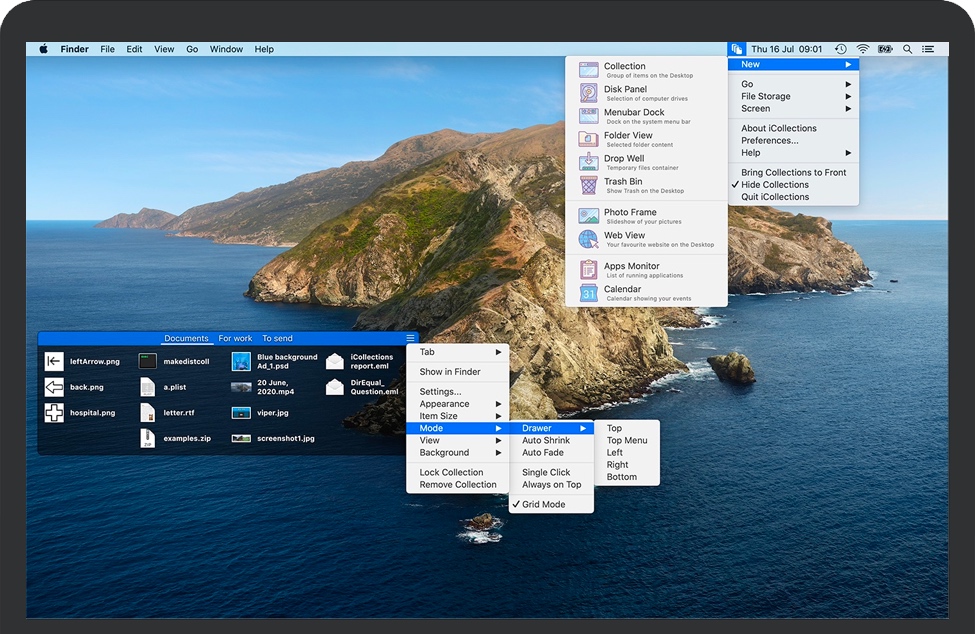The width and height of the screenshot is (975, 634).
Task: Switch to the For work tab
Action: pos(234,338)
